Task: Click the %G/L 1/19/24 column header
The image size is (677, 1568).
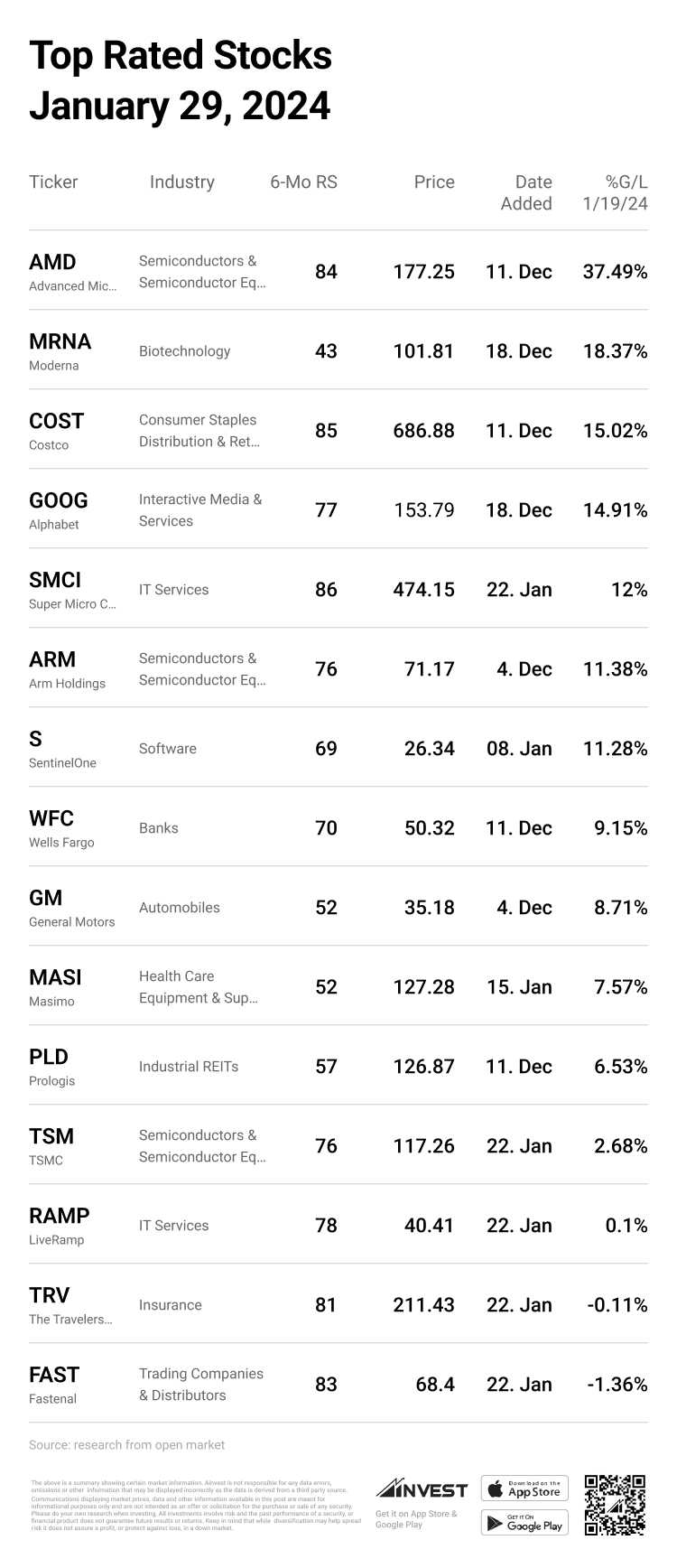Action: click(616, 193)
